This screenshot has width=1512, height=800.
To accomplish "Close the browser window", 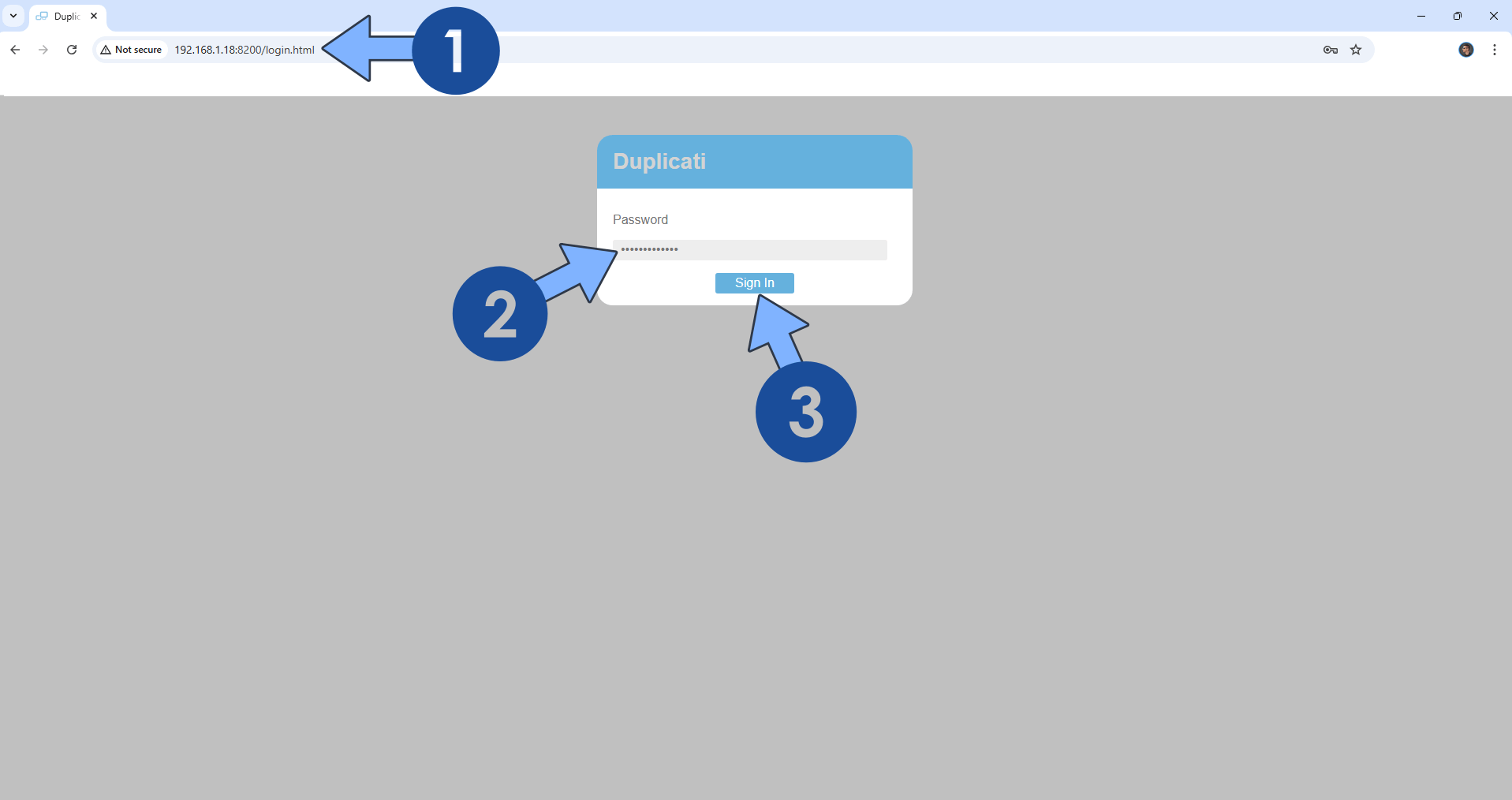I will tap(1494, 16).
